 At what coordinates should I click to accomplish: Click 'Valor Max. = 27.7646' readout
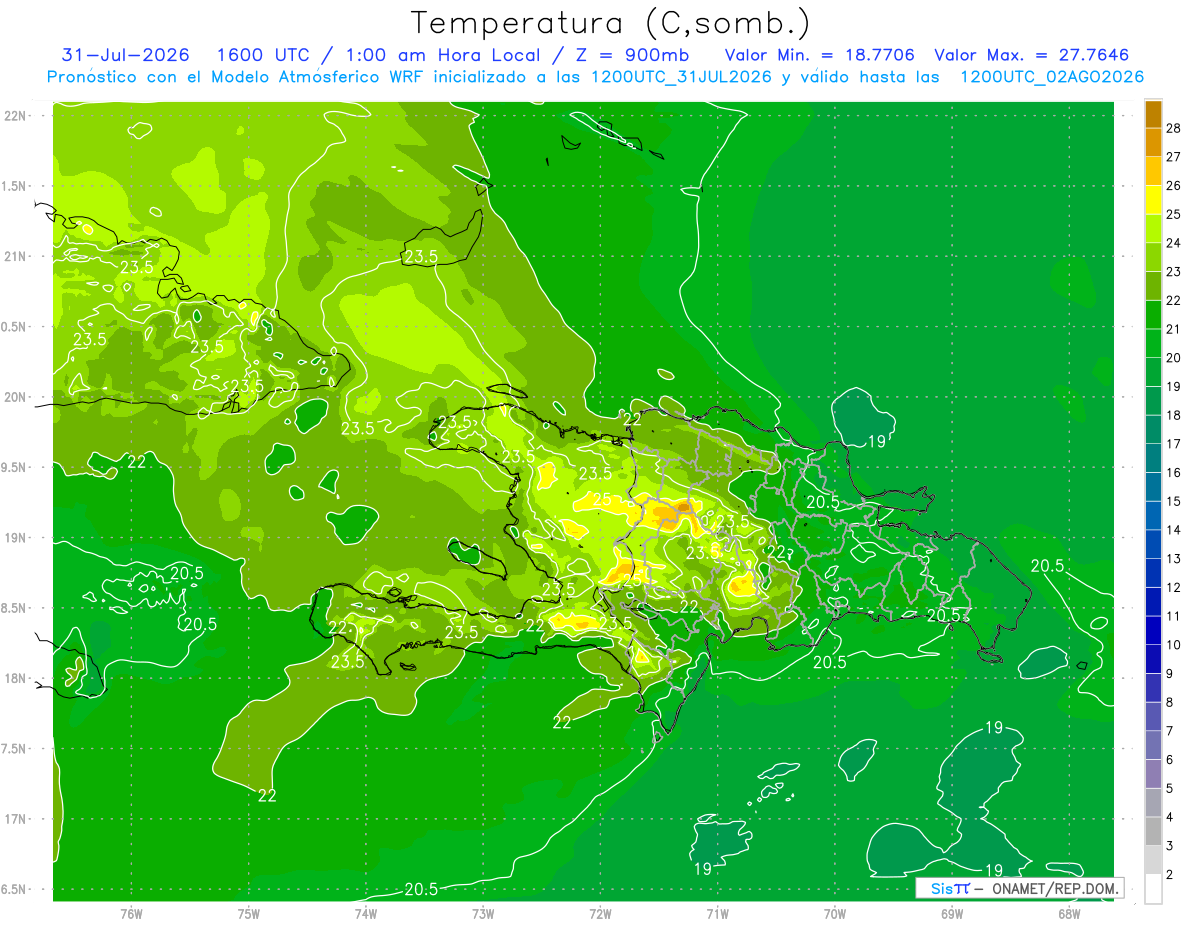(1032, 55)
